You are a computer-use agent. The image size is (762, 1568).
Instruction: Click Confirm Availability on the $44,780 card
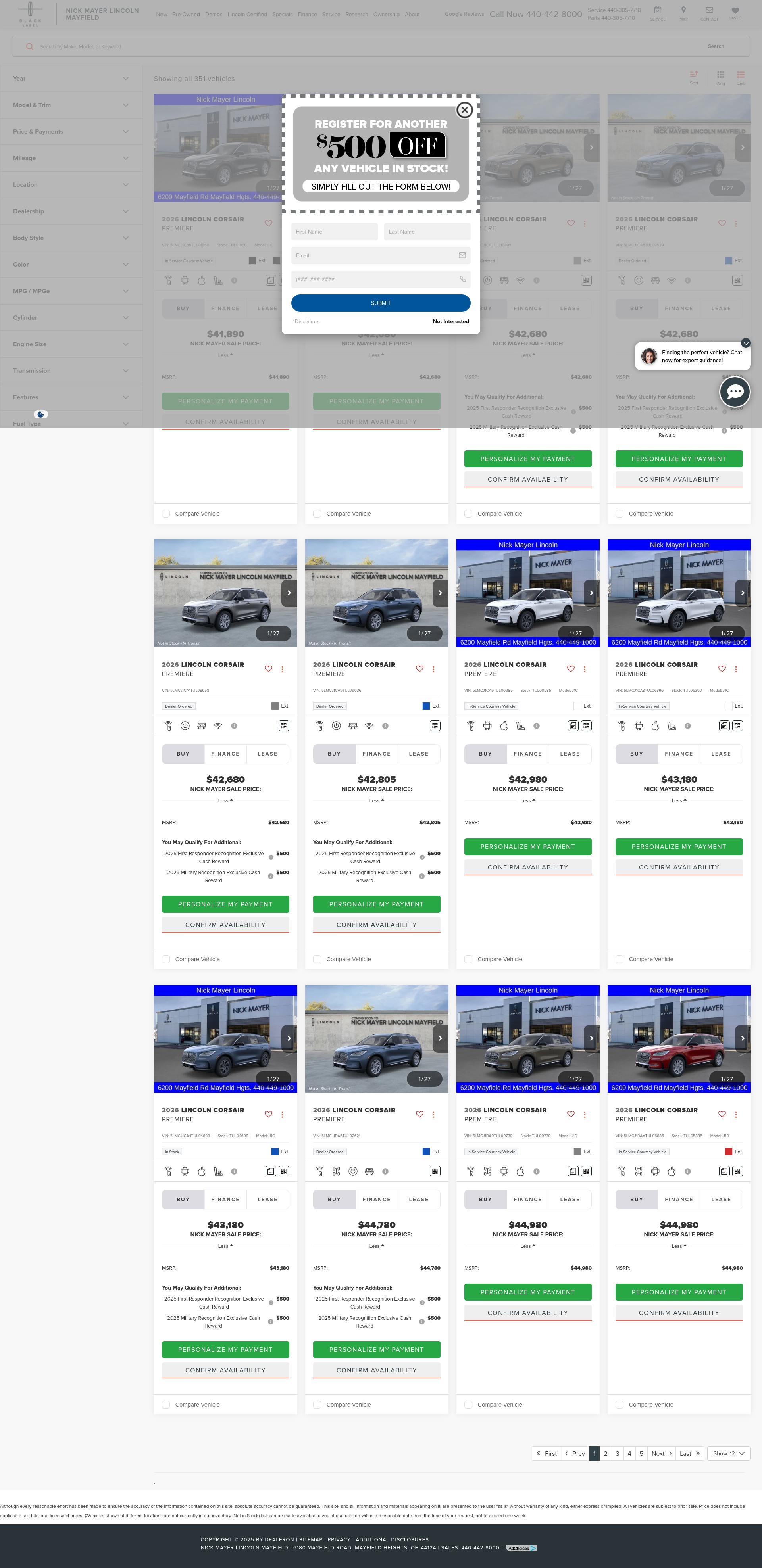376,1370
